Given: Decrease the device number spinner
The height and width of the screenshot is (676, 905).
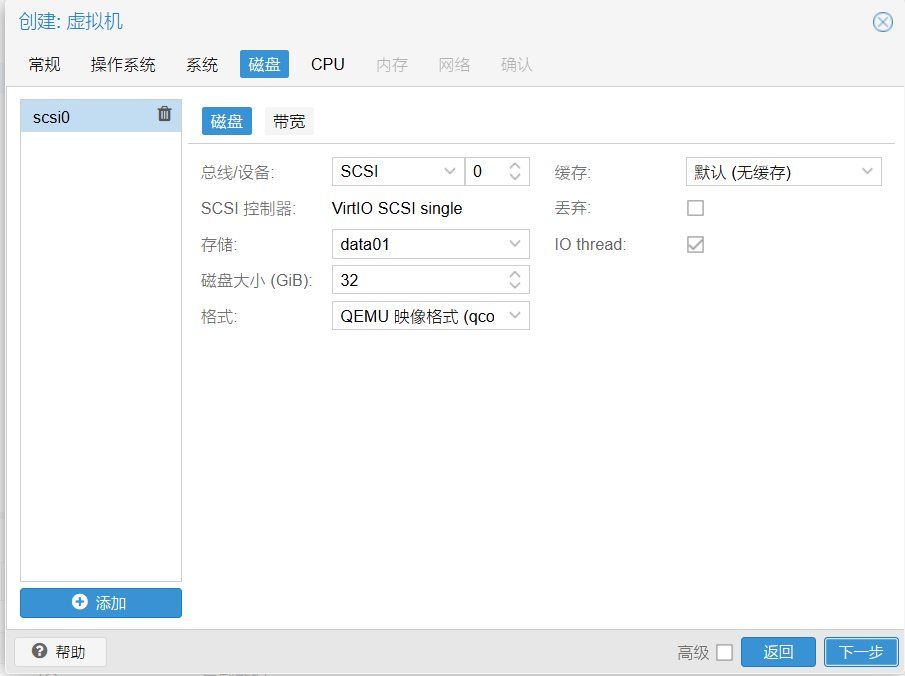Looking at the screenshot, I should pyautogui.click(x=515, y=178).
